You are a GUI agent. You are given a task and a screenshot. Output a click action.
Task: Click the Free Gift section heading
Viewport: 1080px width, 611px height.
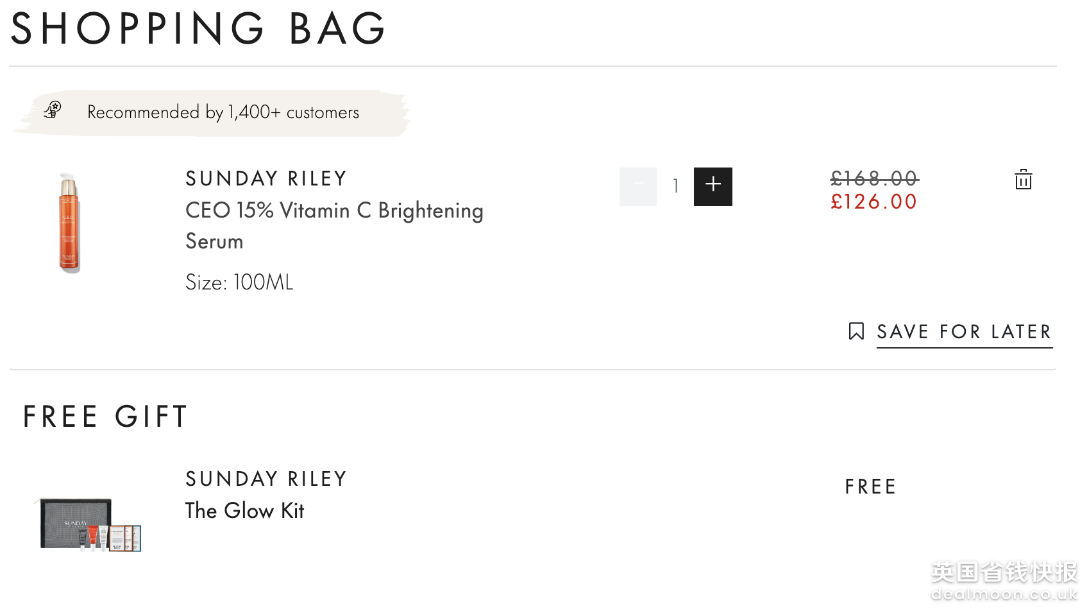click(x=105, y=416)
